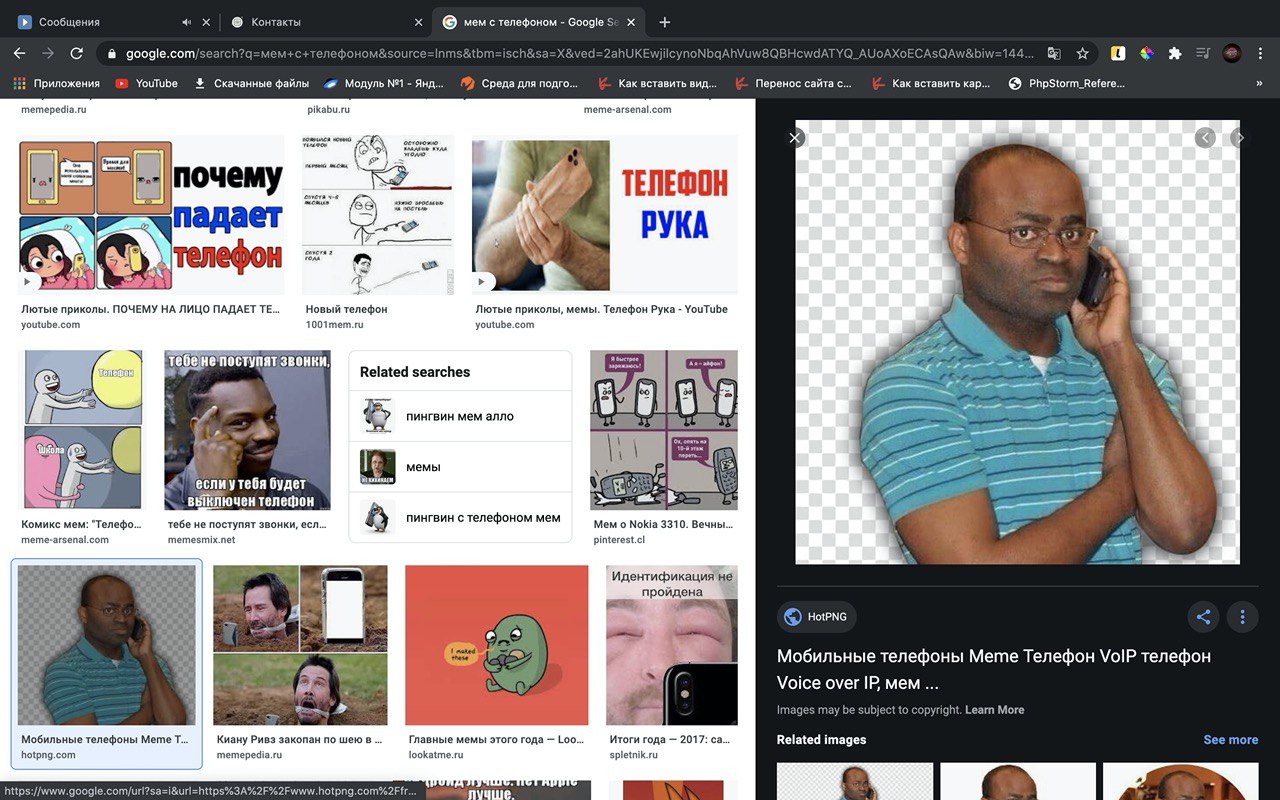Viewport: 1280px width, 800px height.
Task: Select пингвин мем алло related search
Action: (x=461, y=416)
